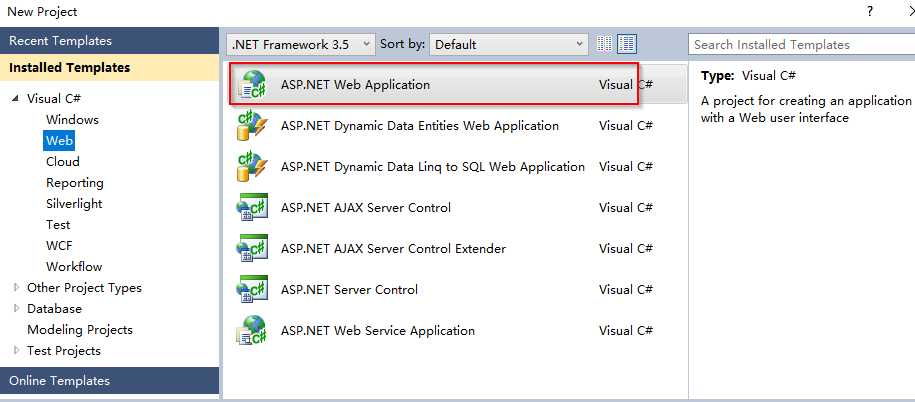Select ASP.NET Web Service Application text

point(378,331)
